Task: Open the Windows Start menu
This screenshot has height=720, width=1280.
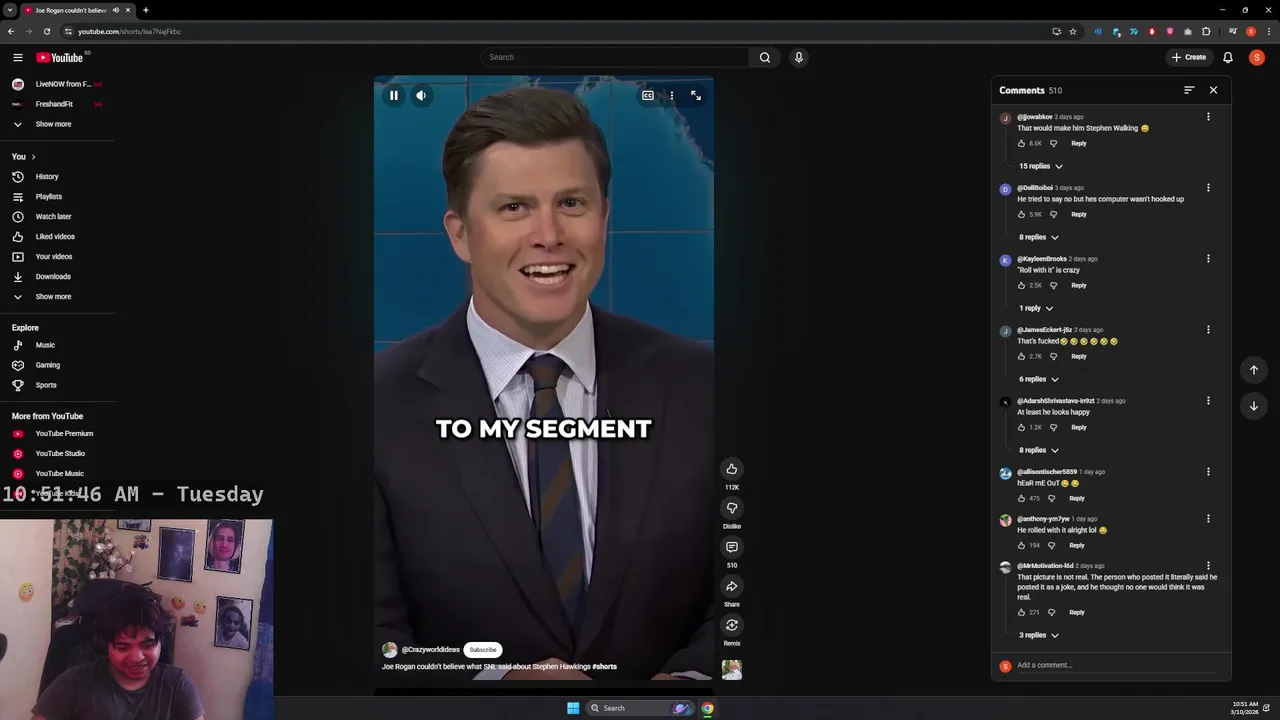Action: pos(573,708)
